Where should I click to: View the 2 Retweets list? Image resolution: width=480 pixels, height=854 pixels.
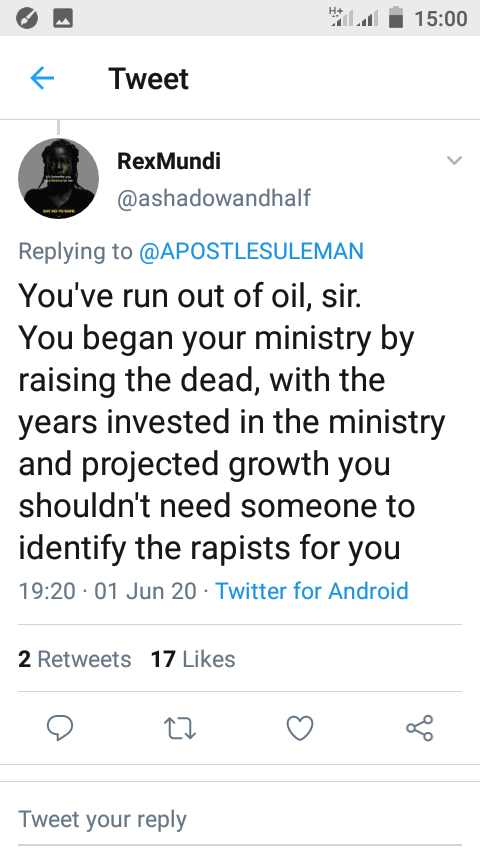(75, 659)
